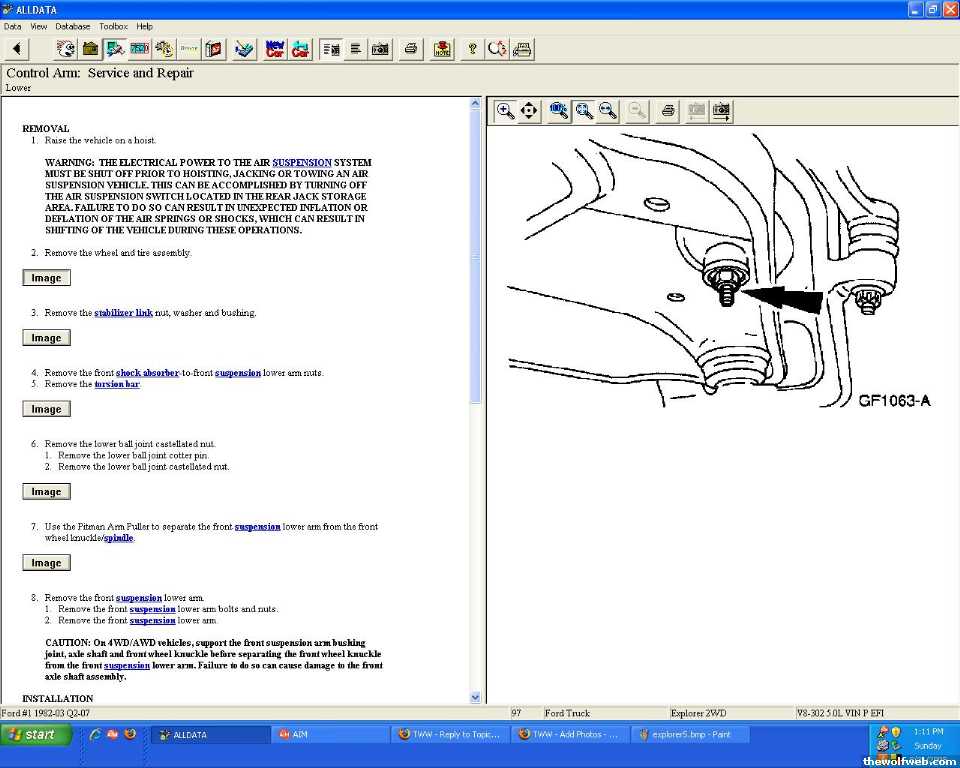Screen dimensions: 960x768
Task: Print the diagram from the image toolbar
Action: point(668,111)
